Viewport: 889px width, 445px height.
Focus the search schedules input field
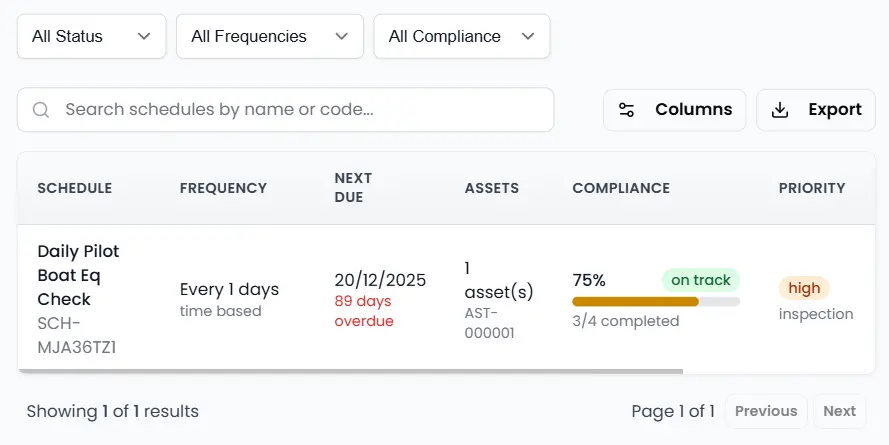click(x=300, y=110)
